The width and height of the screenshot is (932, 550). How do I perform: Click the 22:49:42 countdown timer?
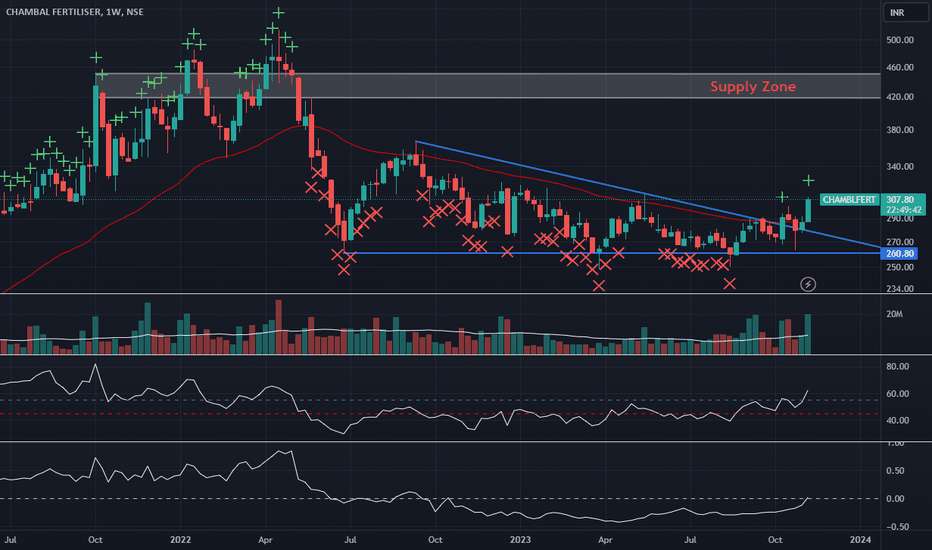(903, 210)
